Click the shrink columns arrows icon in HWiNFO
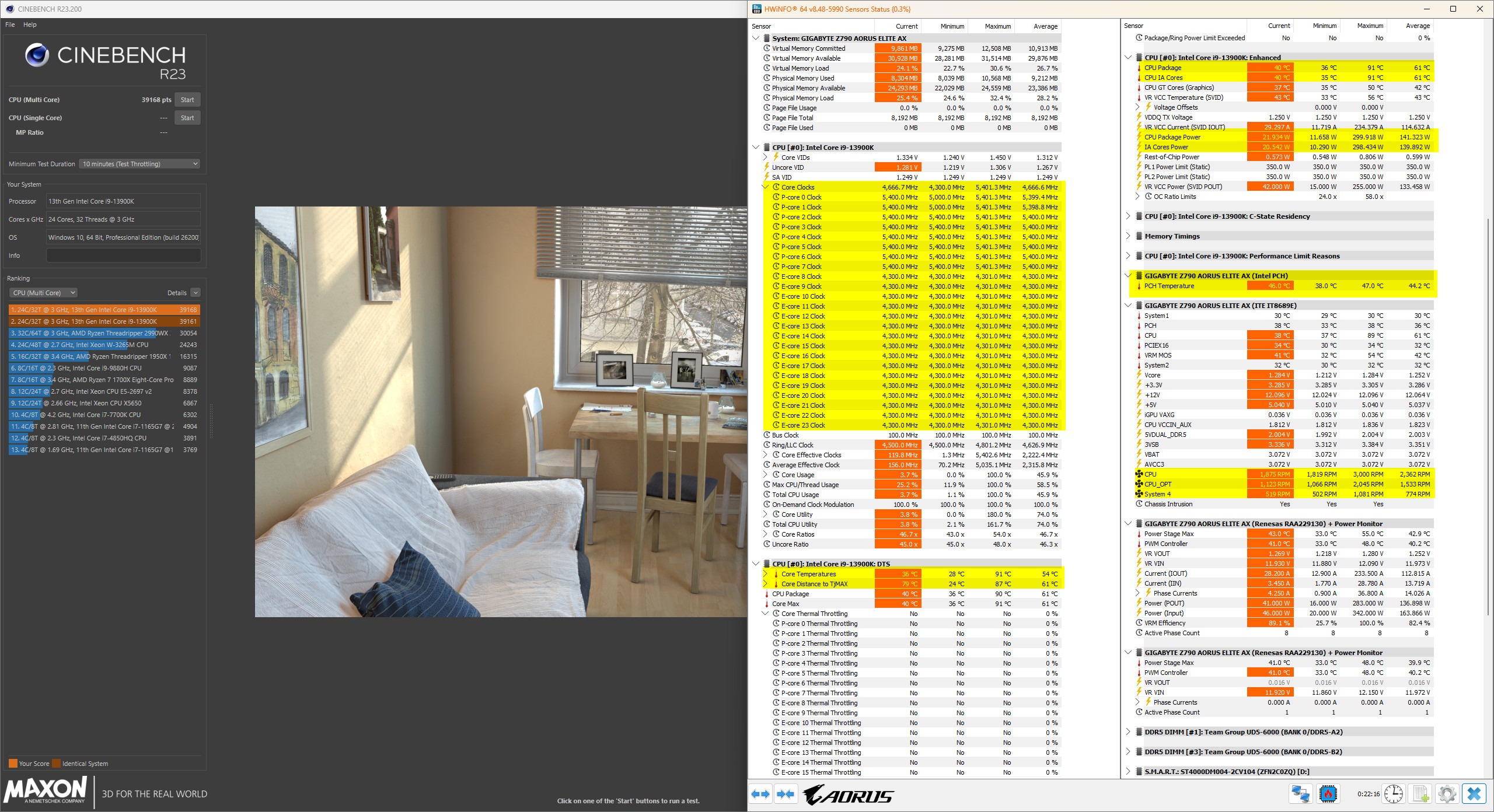The width and height of the screenshot is (1494, 812). 786,794
